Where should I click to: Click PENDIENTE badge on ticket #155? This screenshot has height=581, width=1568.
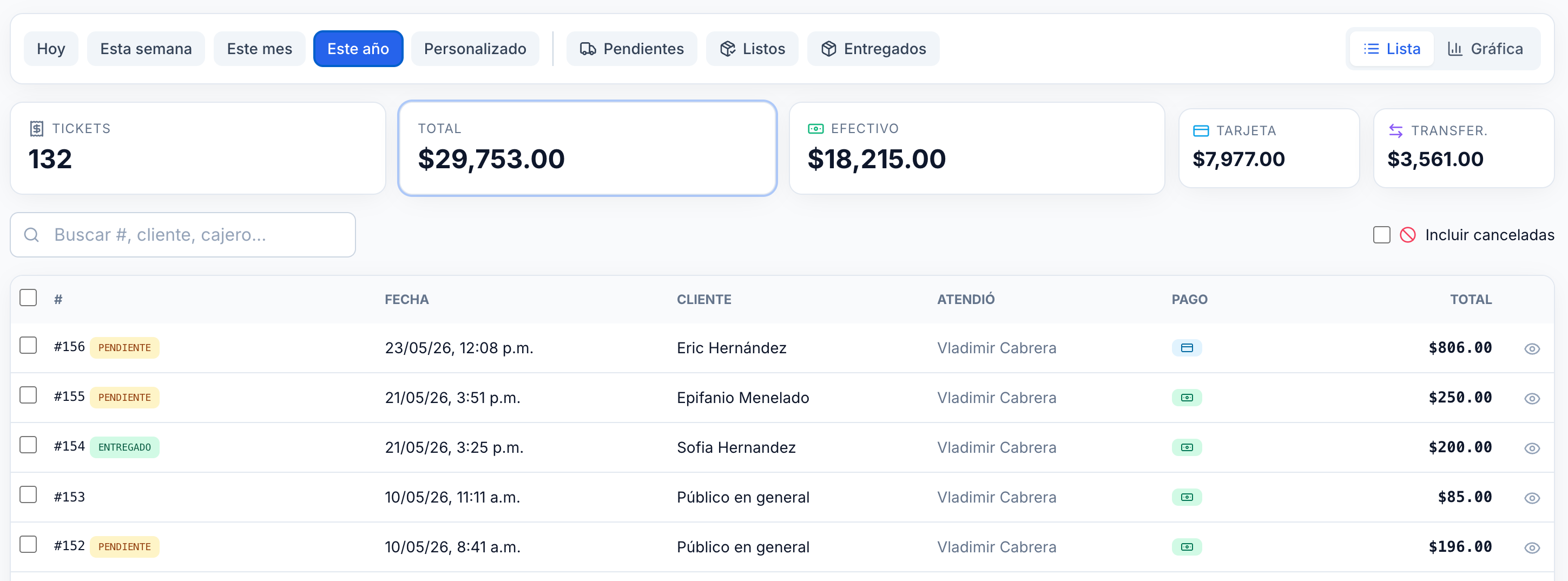124,398
